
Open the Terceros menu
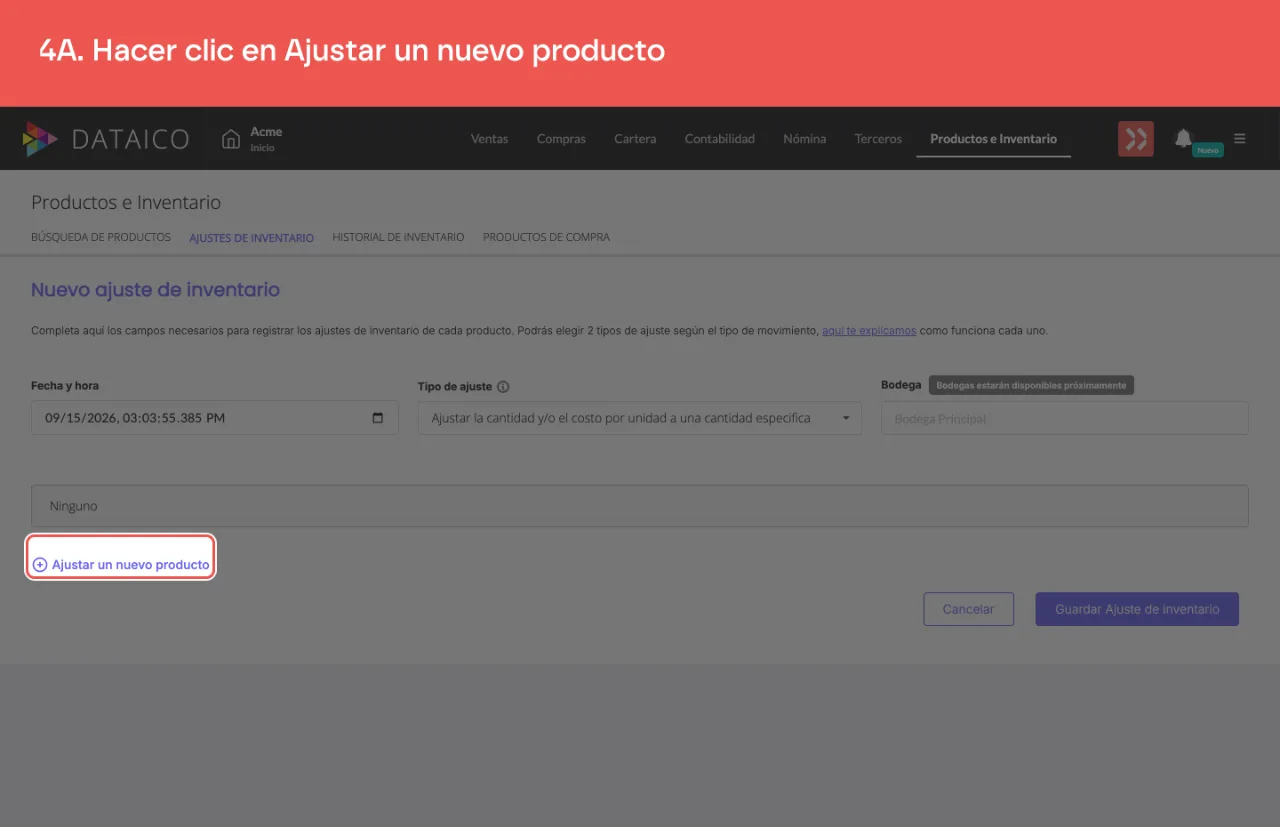pyautogui.click(x=878, y=139)
